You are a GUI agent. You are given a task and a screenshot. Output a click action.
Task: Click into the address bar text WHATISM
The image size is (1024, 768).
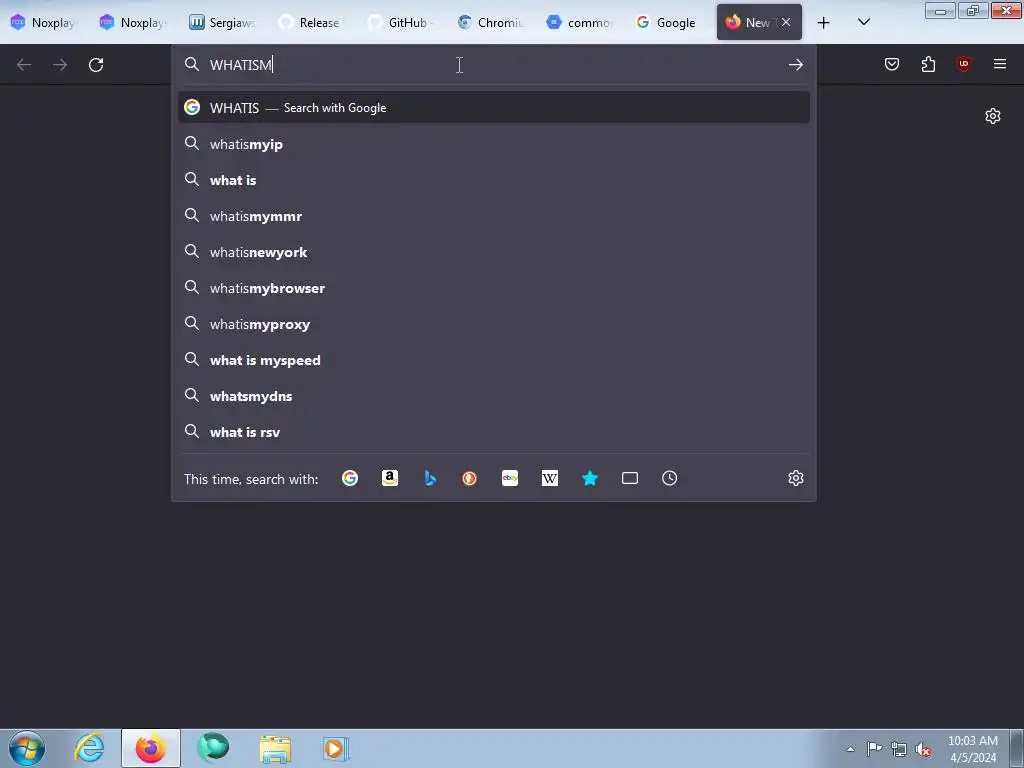240,65
